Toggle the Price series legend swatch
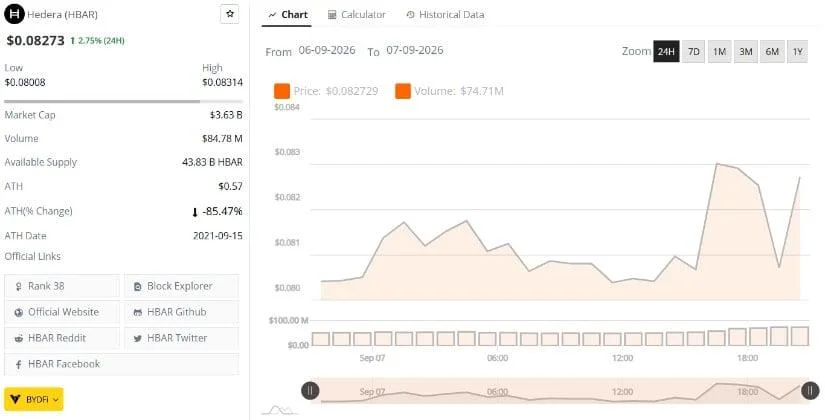The height and width of the screenshot is (420, 825). pos(281,91)
